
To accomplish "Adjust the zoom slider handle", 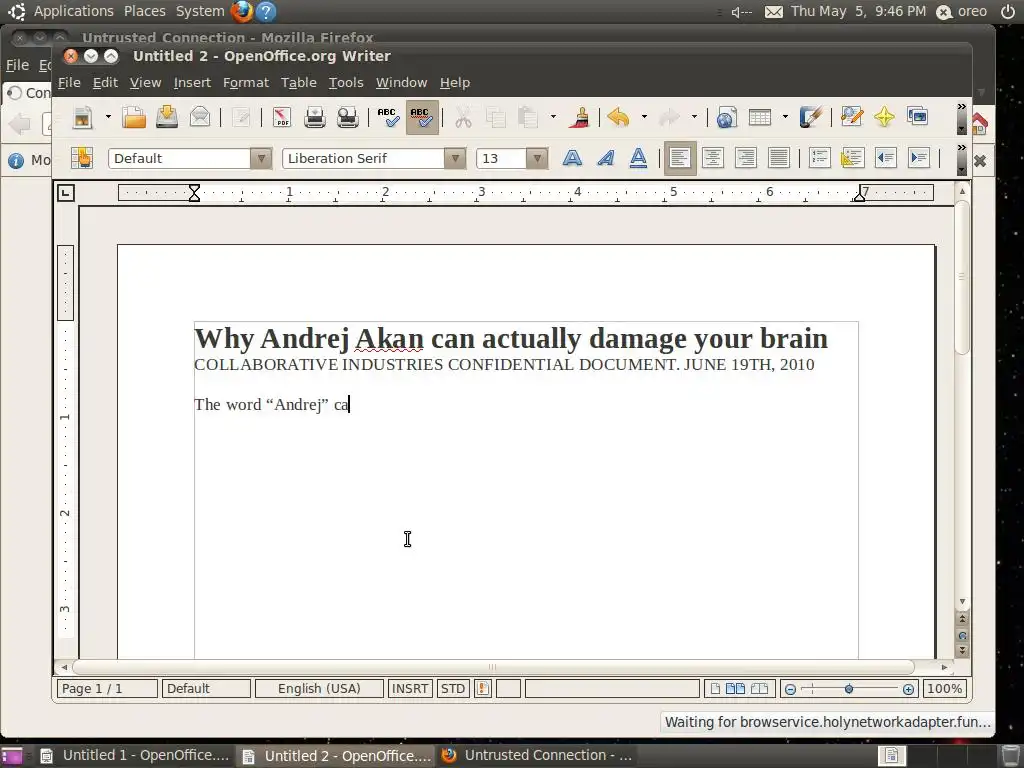I will 849,689.
